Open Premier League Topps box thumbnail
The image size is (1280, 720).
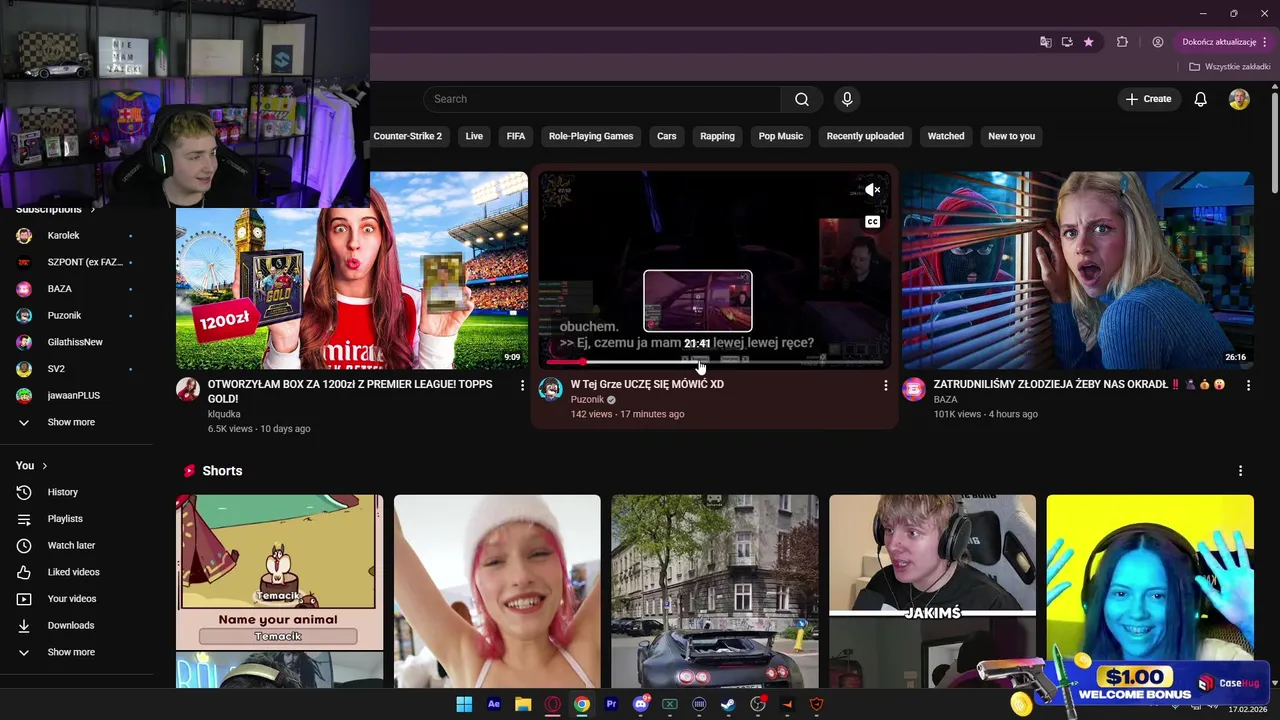[x=352, y=270]
